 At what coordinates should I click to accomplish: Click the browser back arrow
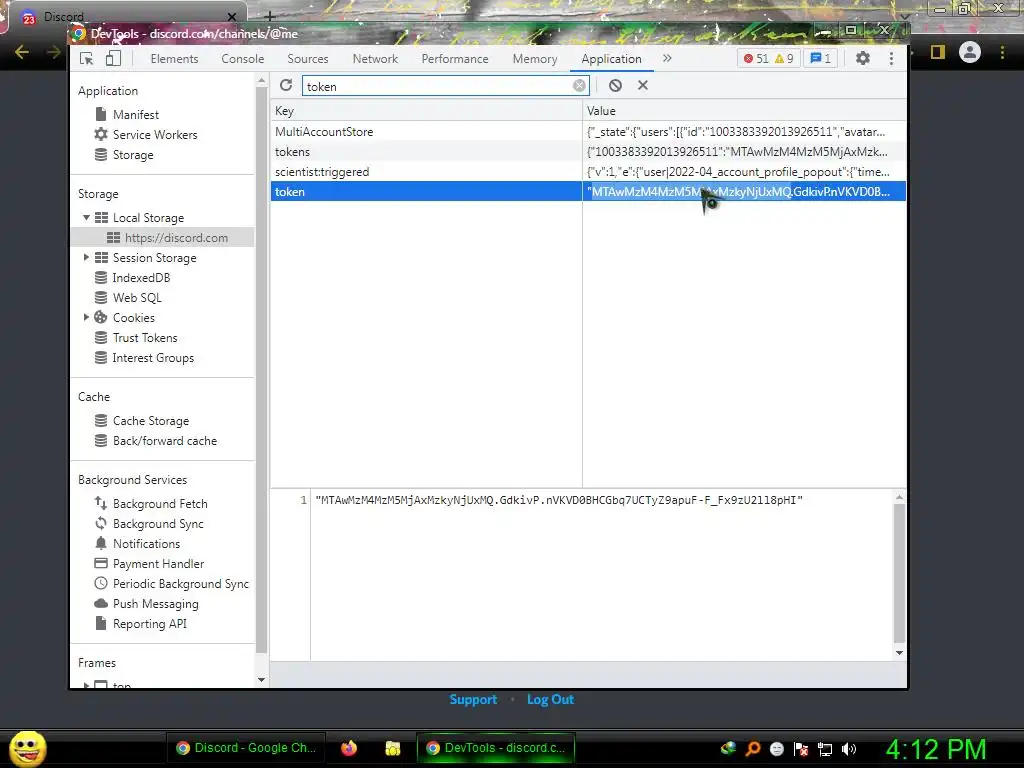coord(22,52)
